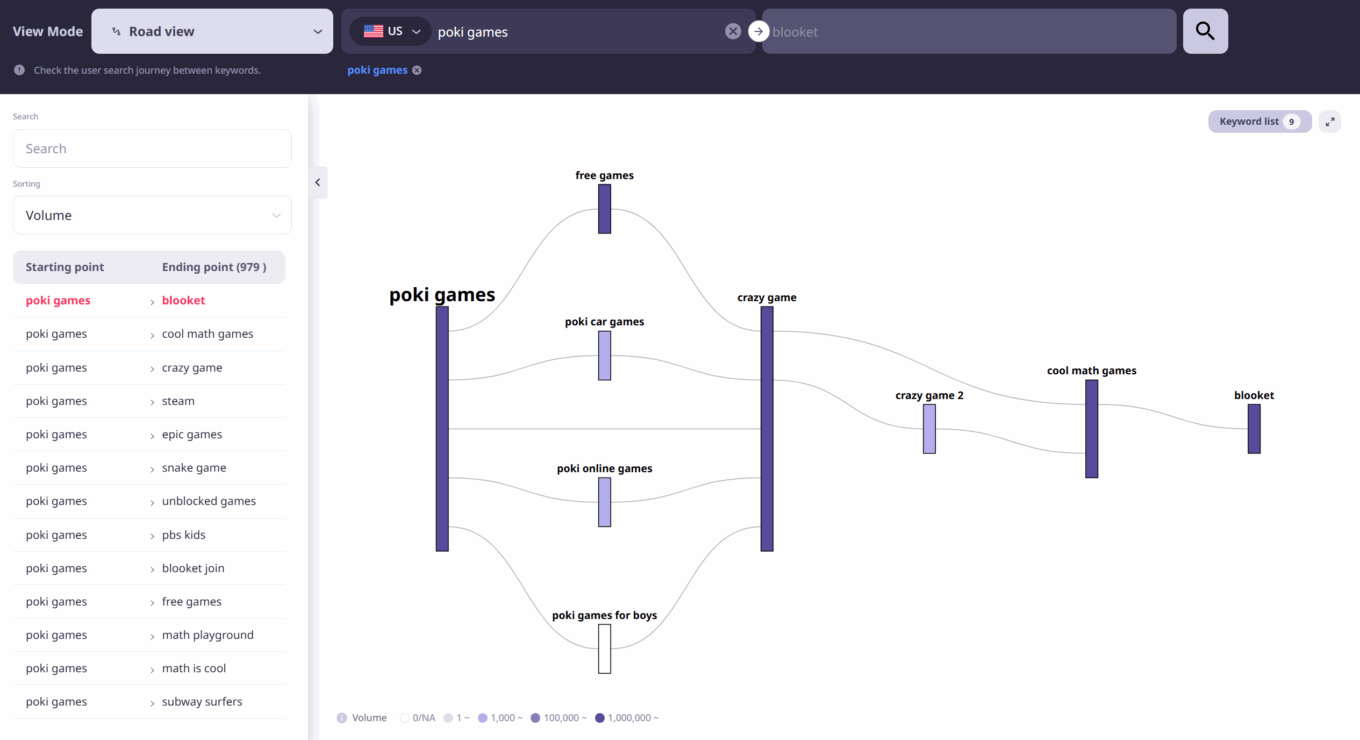Remove the poki games keyword chip
Viewport: 1360px width, 740px height.
[417, 70]
